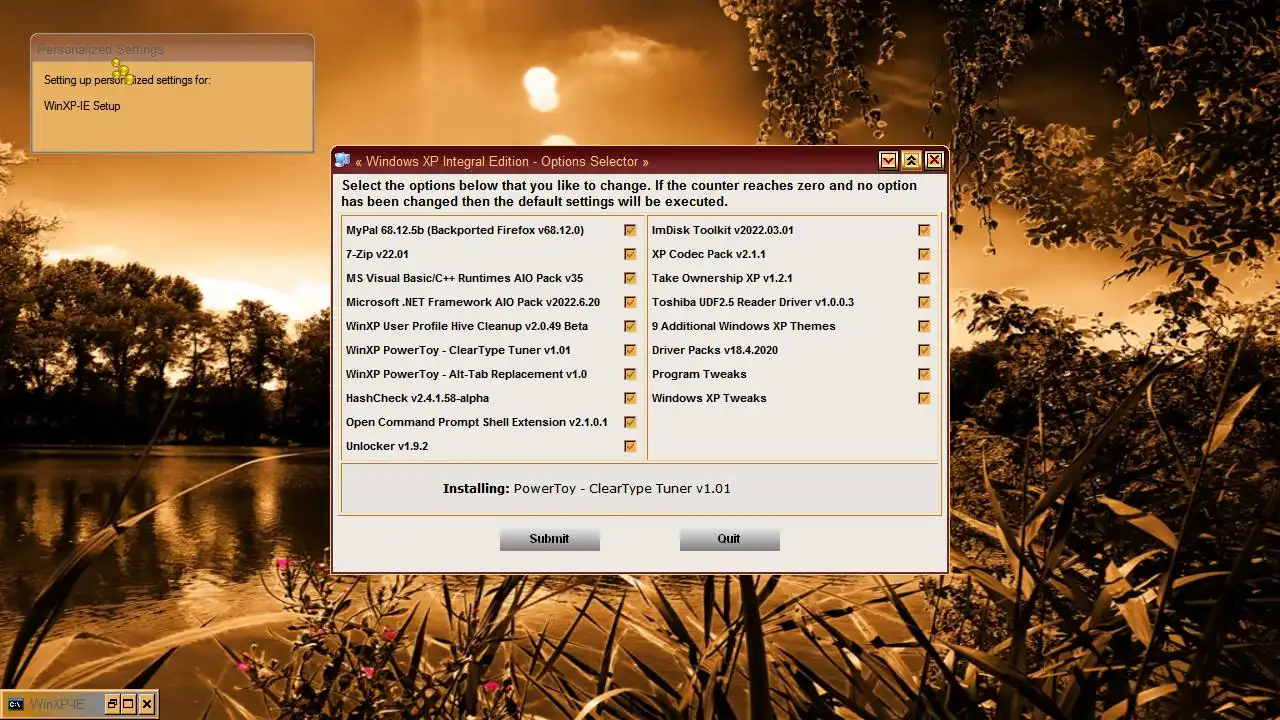Select the 9 Additional Windows XP Themes label
1280x720 pixels.
744,326
